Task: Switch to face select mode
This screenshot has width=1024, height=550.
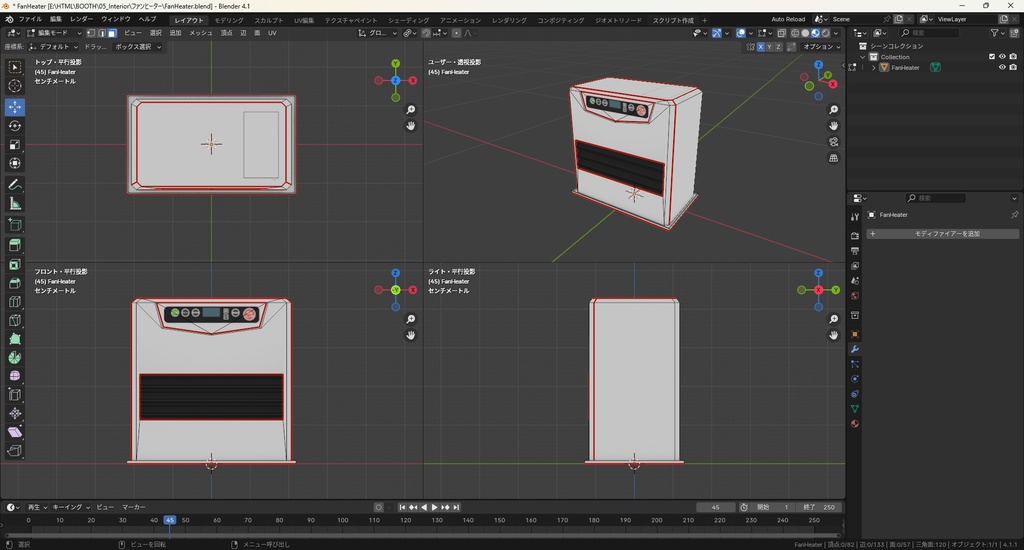Action: [112, 33]
